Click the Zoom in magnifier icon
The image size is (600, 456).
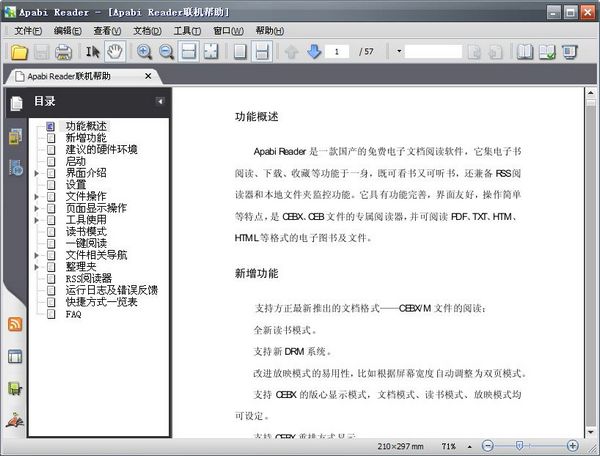click(145, 52)
